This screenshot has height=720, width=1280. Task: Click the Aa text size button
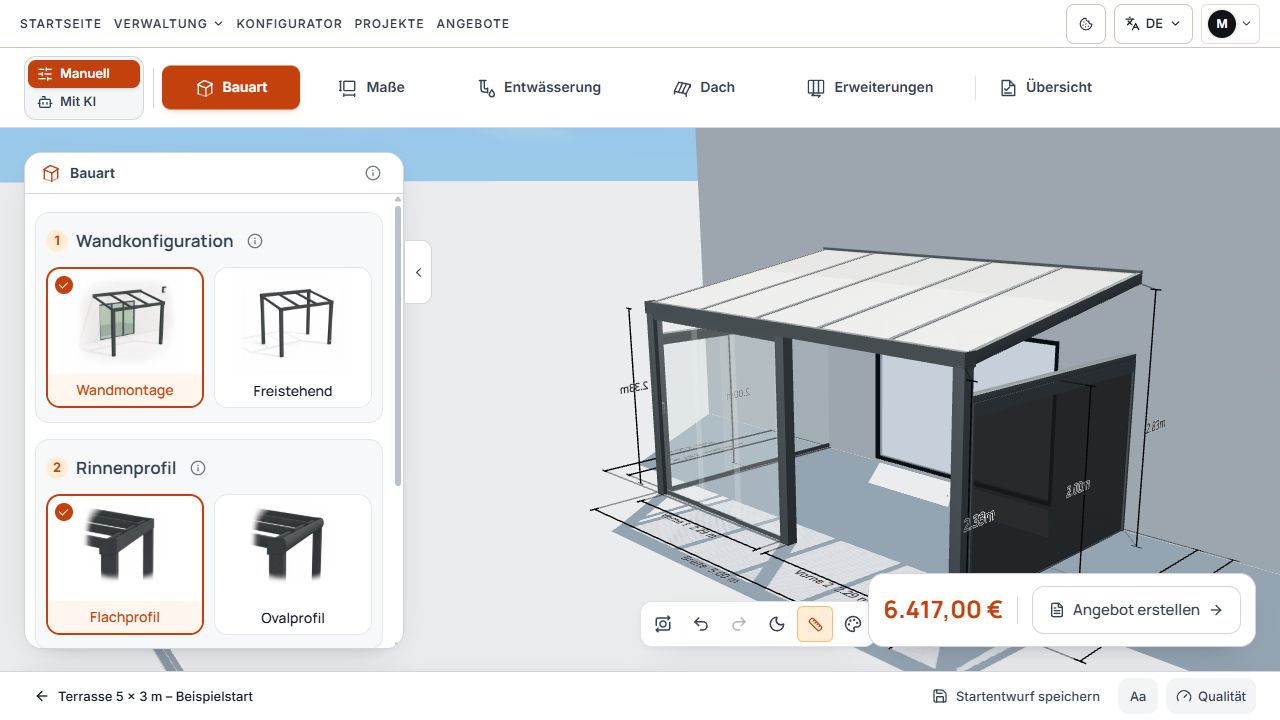[1138, 697]
